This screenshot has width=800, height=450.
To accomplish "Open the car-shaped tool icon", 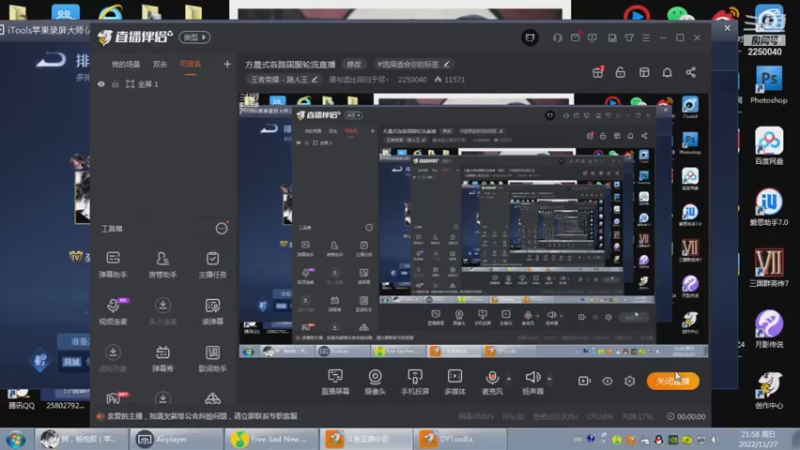I will pyautogui.click(x=212, y=398).
